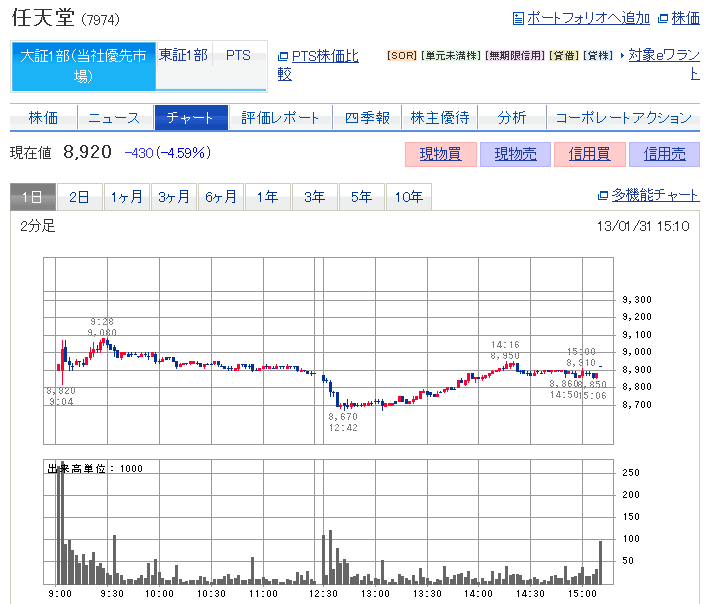Open the 評価レポート tab
The height and width of the screenshot is (604, 707).
pyautogui.click(x=281, y=118)
